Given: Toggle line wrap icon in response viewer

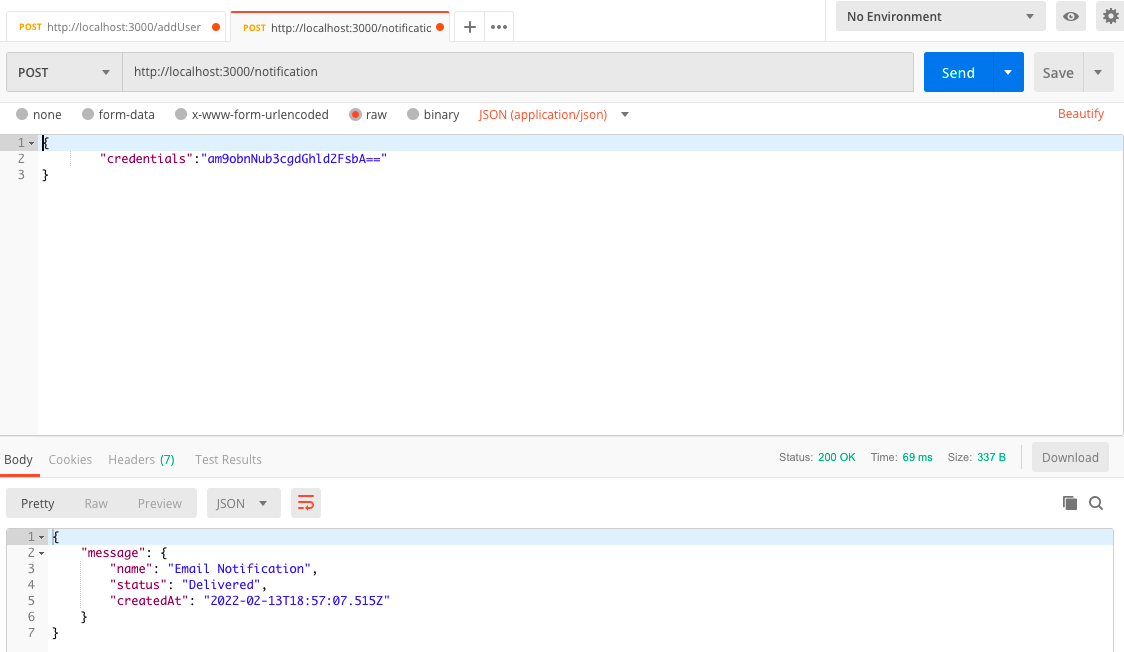Looking at the screenshot, I should pyautogui.click(x=306, y=503).
